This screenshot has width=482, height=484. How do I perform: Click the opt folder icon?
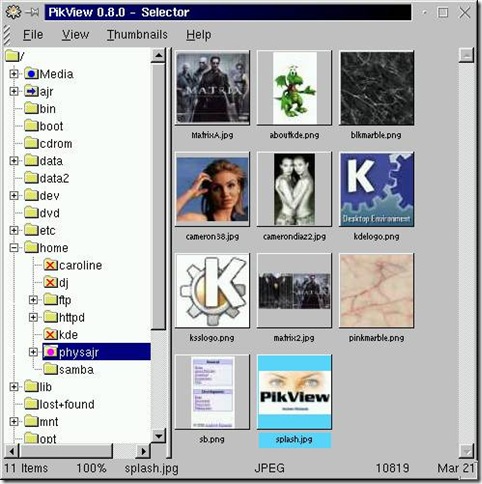pos(31,438)
